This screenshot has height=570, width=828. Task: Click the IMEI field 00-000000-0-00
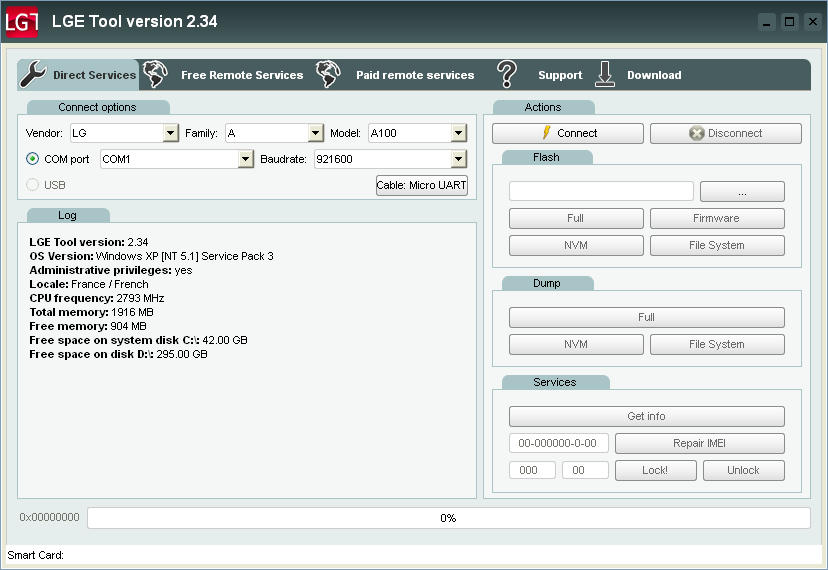pyautogui.click(x=559, y=443)
